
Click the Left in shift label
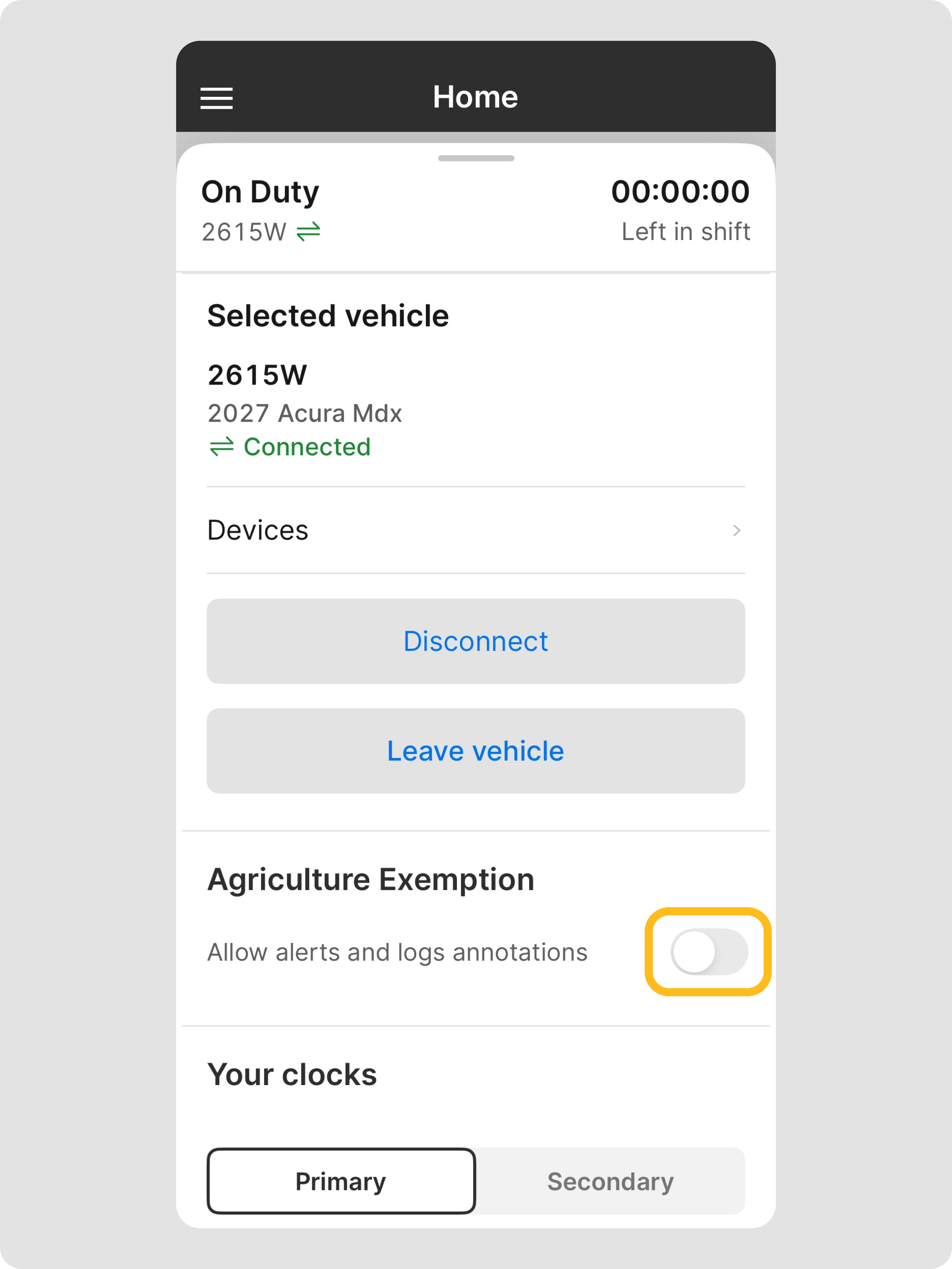click(686, 232)
